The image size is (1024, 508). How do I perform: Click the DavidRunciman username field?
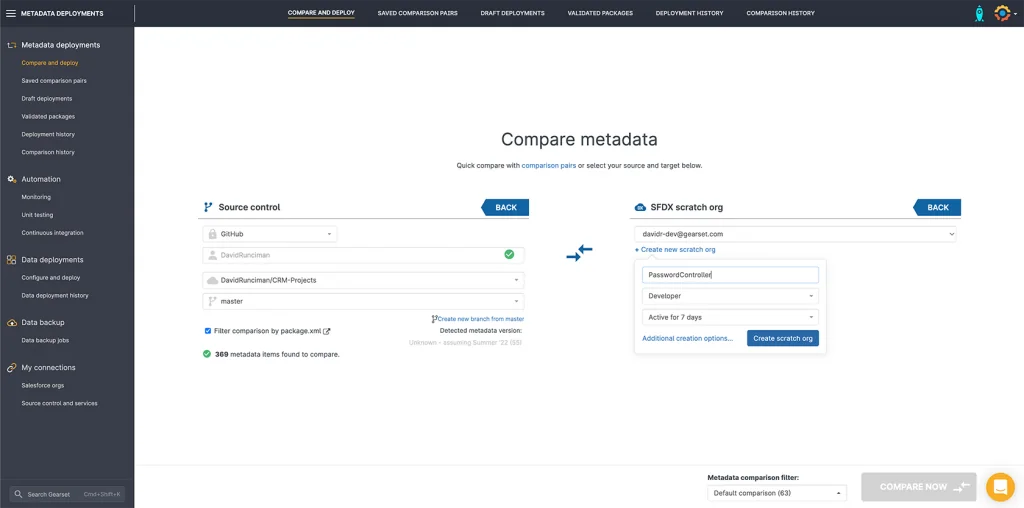tap(363, 255)
